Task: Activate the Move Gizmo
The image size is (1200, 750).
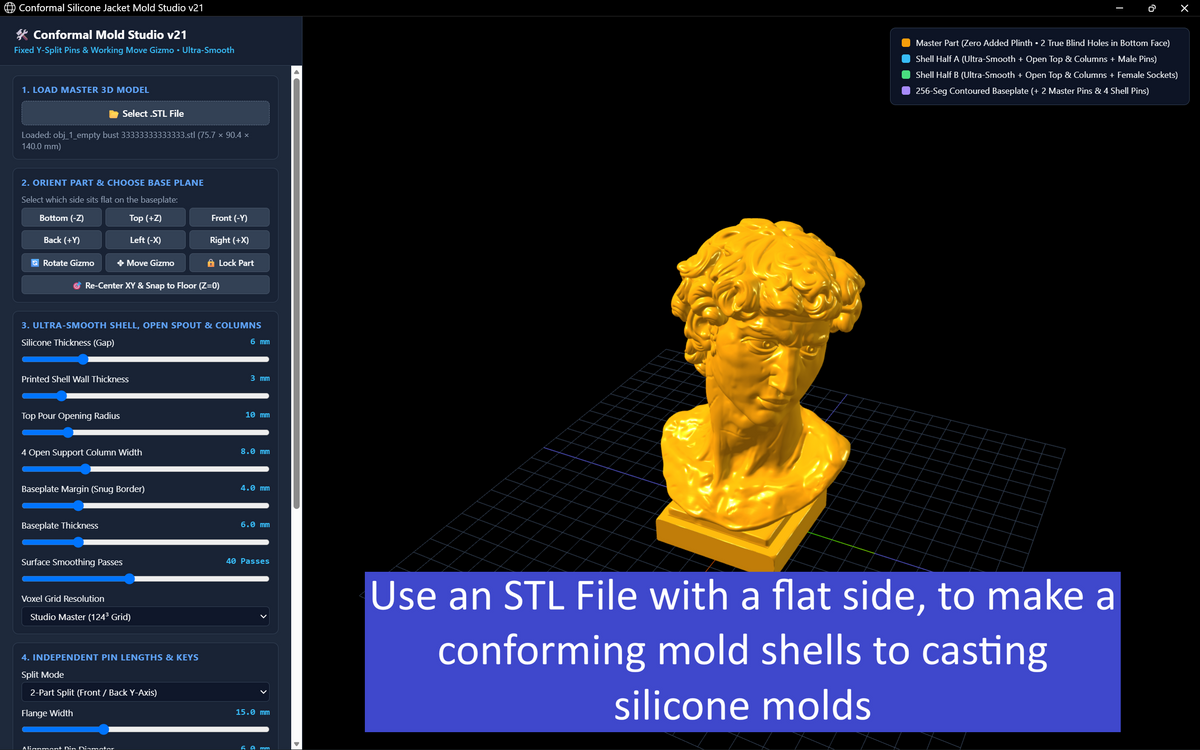Action: point(145,263)
